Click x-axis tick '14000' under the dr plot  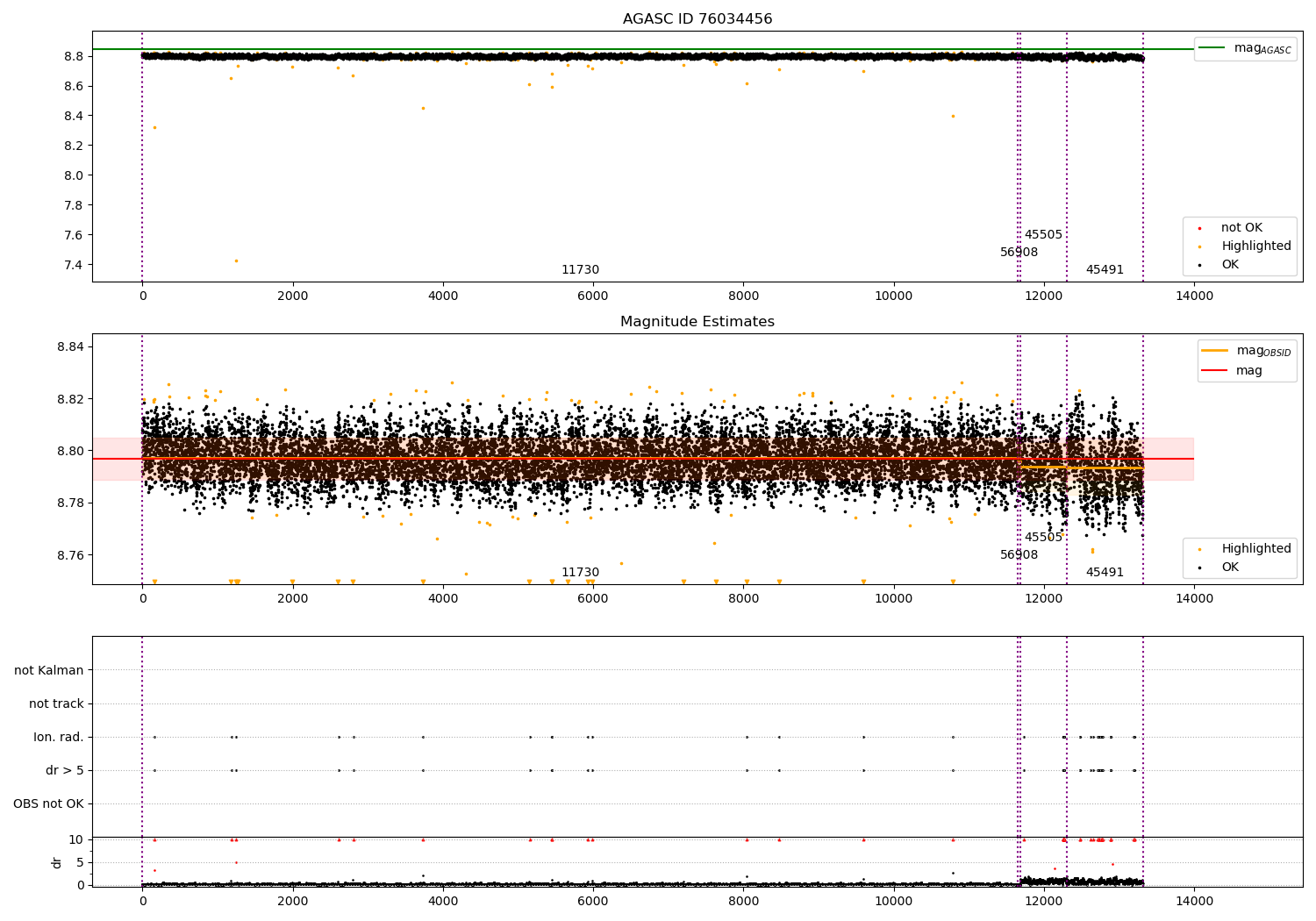(1194, 901)
